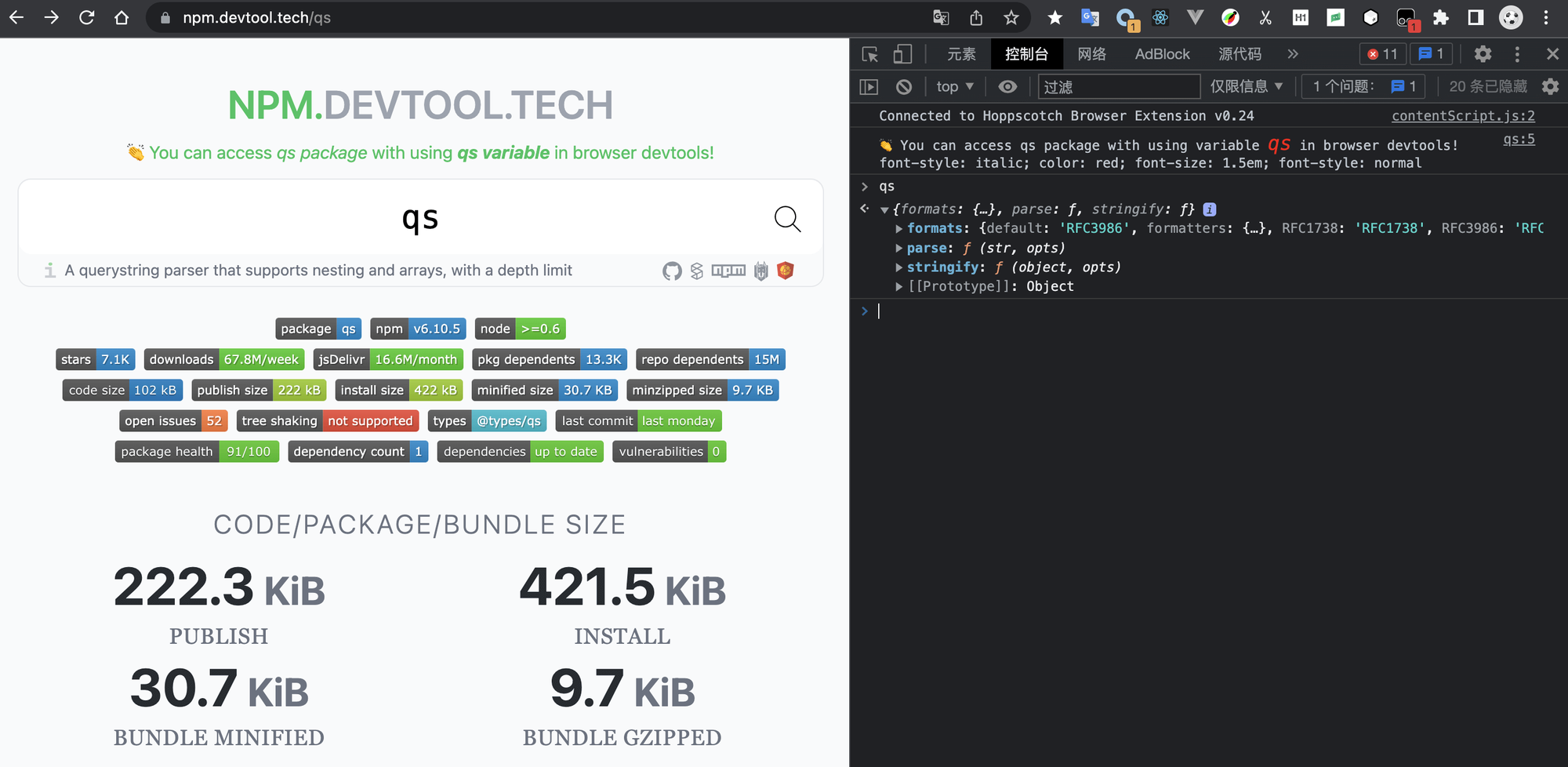
Task: Open the npm logo link
Action: [x=728, y=271]
